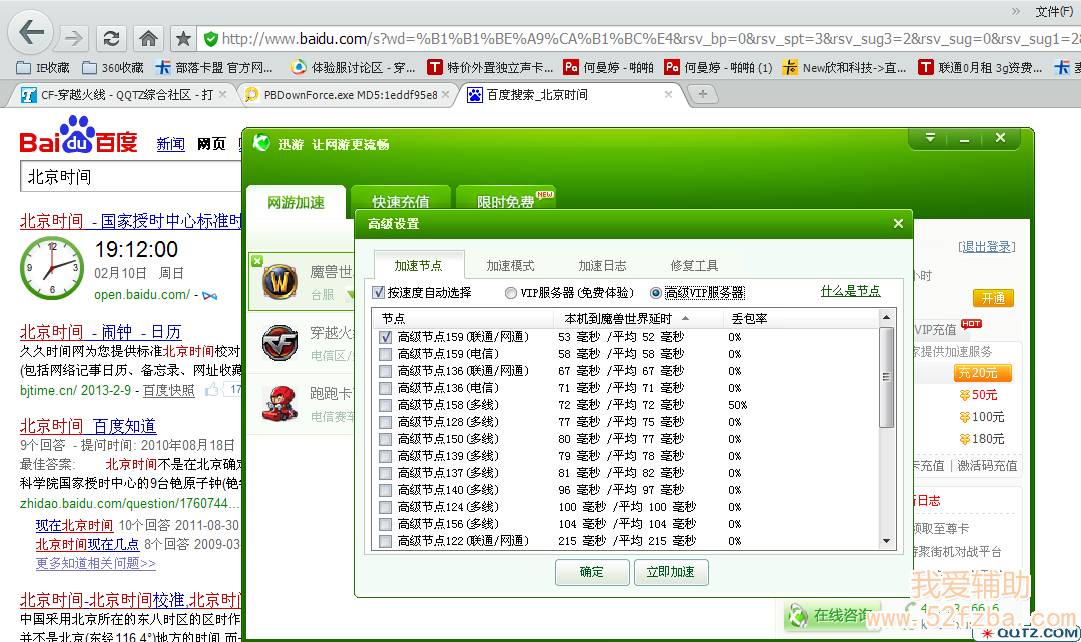Click the 迅游 logo in title bar

261,143
